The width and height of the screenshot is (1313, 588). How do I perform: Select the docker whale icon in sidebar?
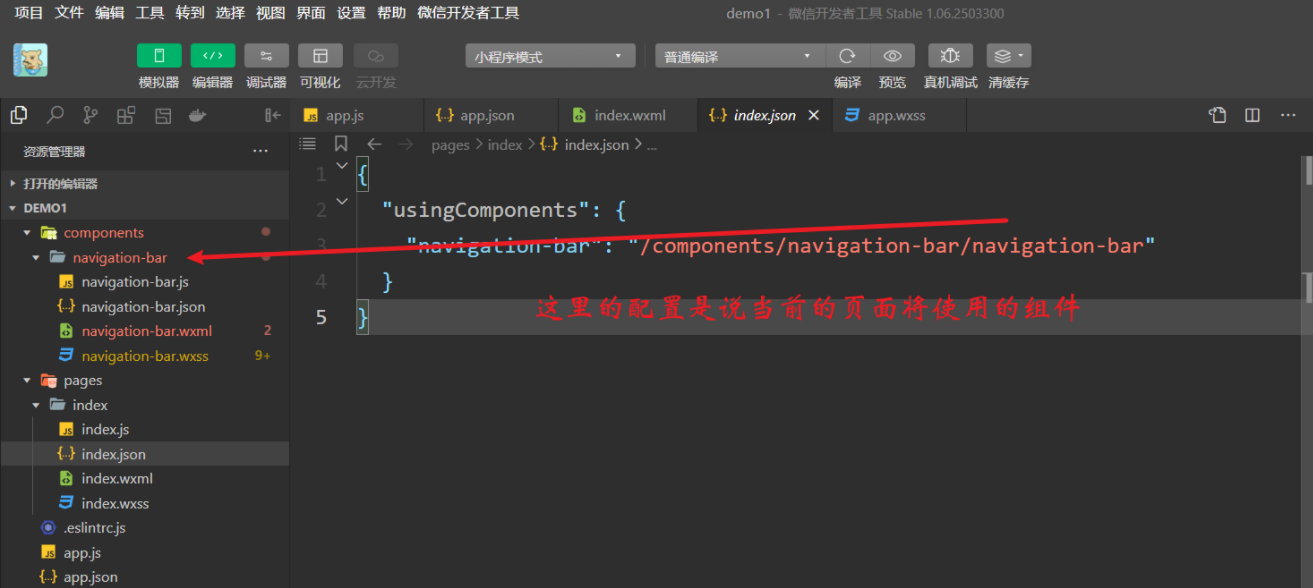coord(198,115)
